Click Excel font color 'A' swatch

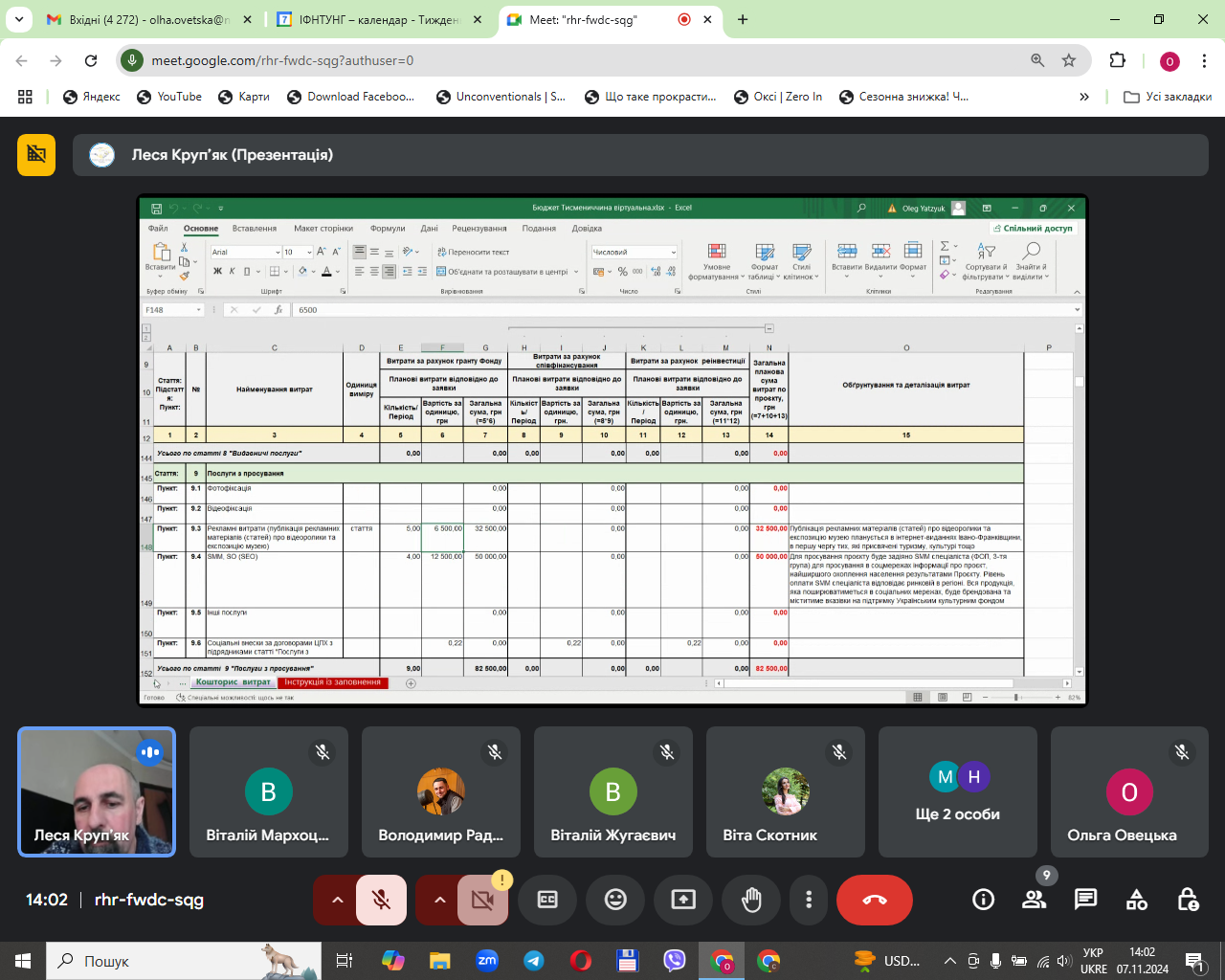[x=326, y=272]
